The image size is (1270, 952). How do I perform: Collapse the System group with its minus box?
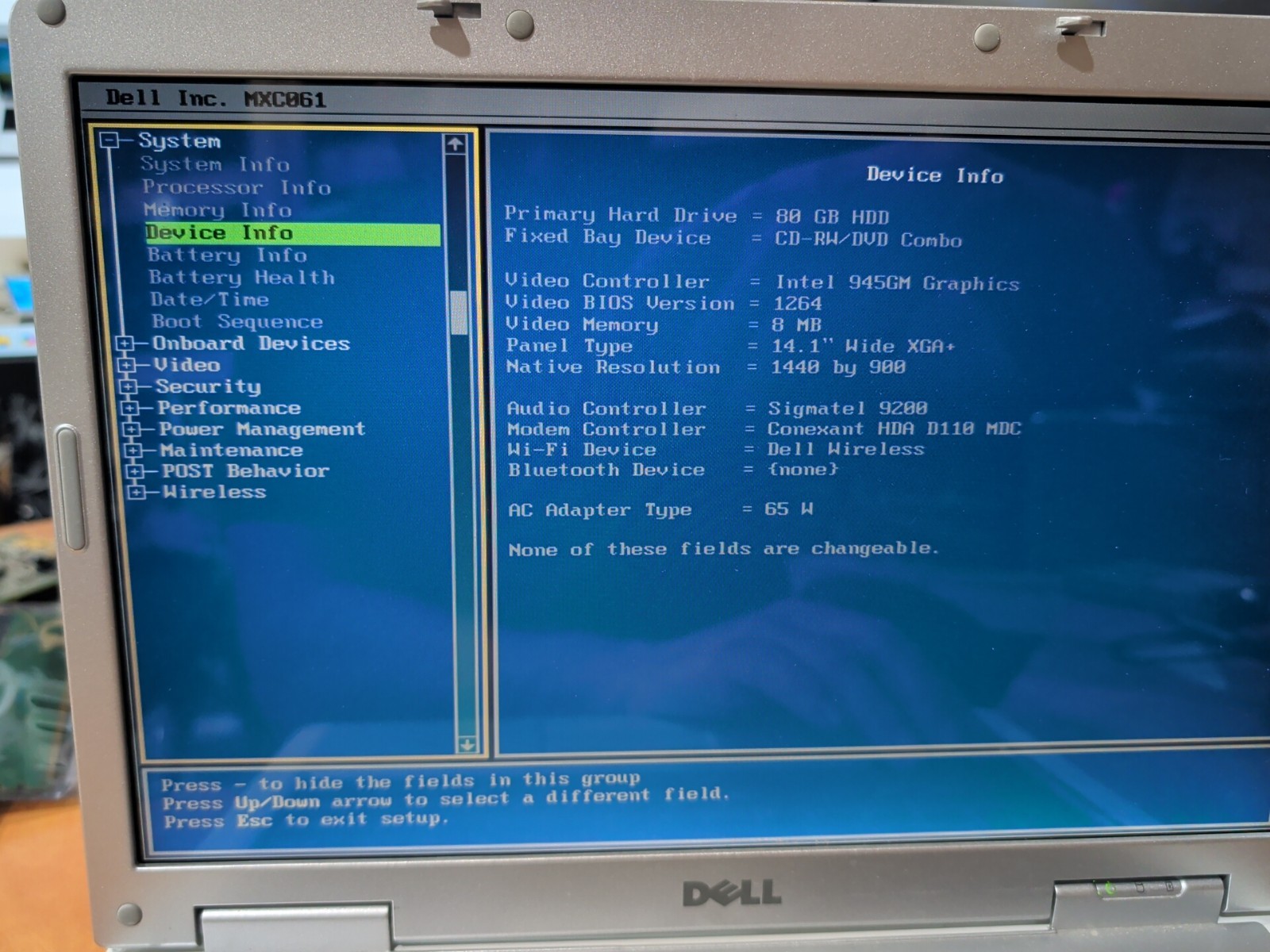tap(110, 141)
